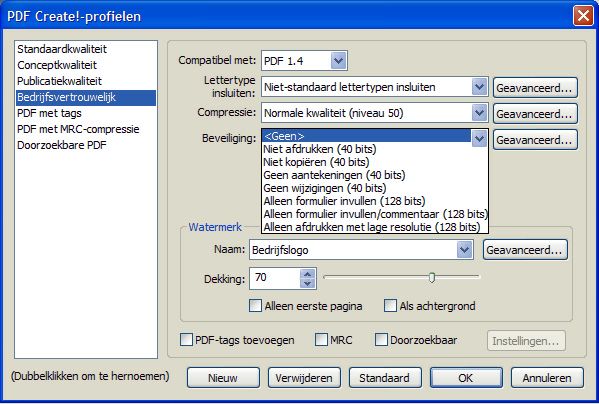Expand the Lettertype insluiten dropdown arrow
The image size is (599, 404).
pyautogui.click(x=479, y=87)
